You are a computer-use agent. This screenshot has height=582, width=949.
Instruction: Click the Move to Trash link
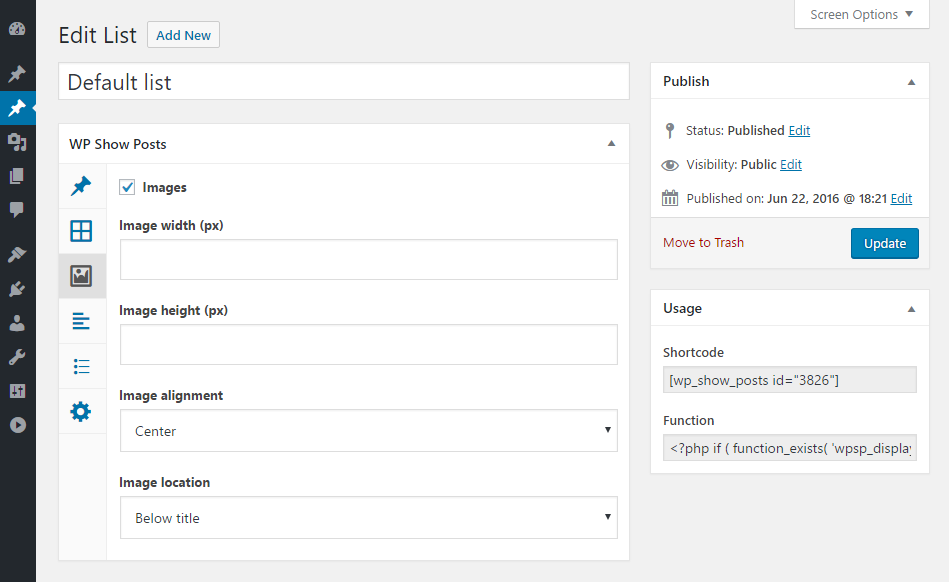[x=703, y=242]
